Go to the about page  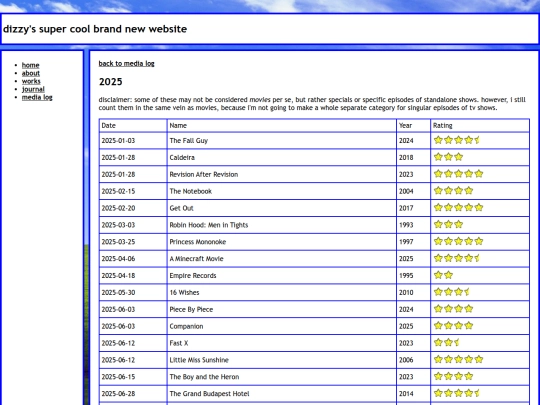pyautogui.click(x=31, y=73)
